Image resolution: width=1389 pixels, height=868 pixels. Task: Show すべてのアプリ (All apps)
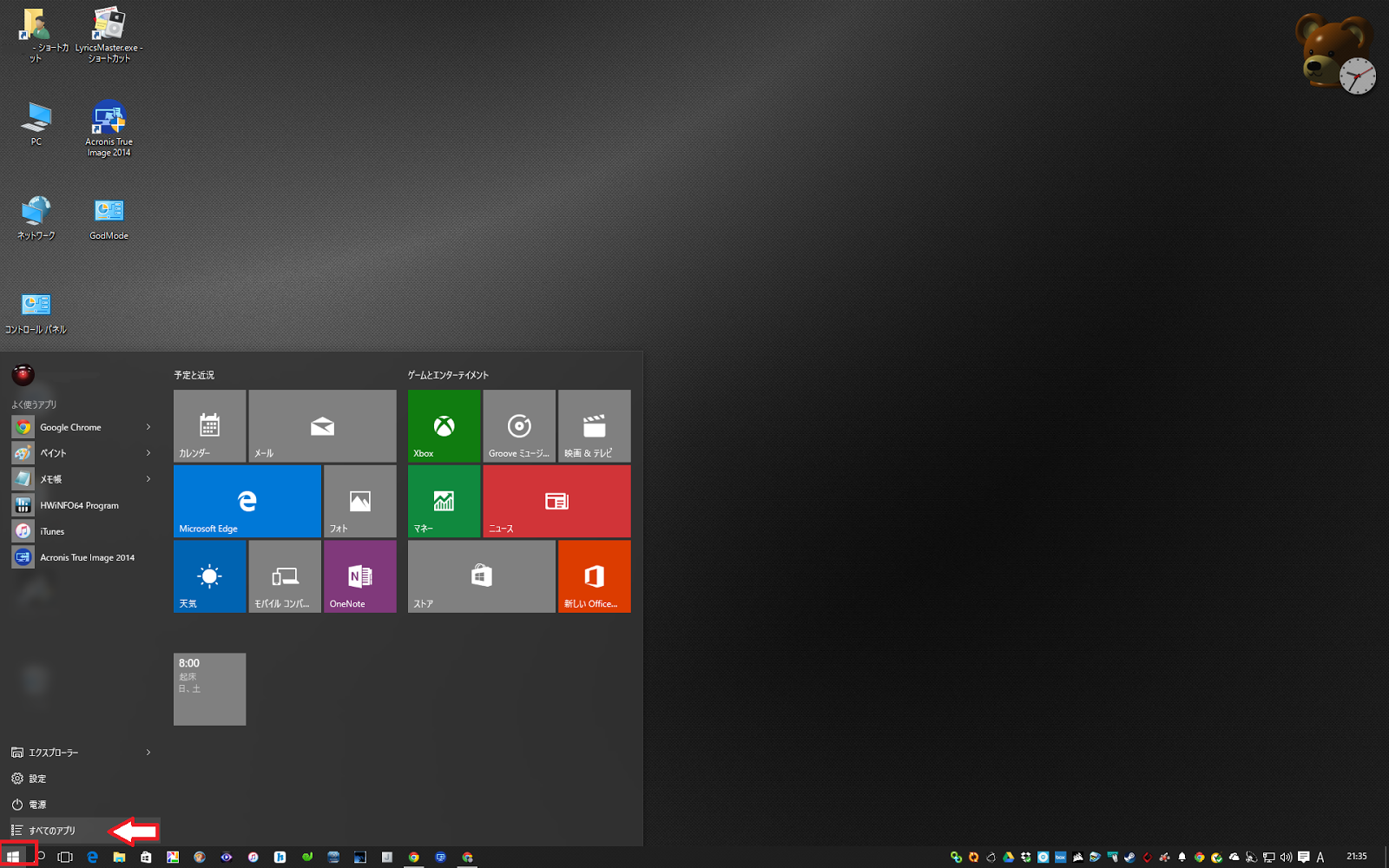pyautogui.click(x=83, y=831)
